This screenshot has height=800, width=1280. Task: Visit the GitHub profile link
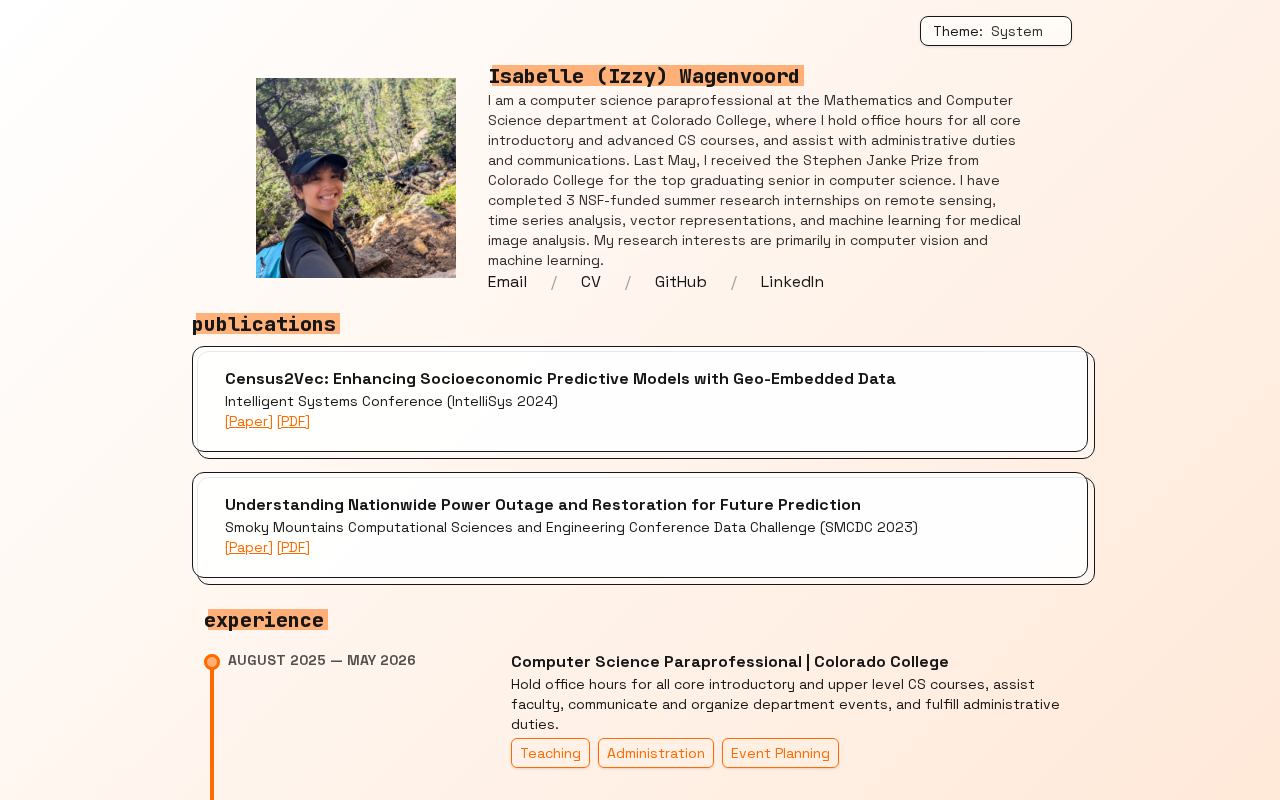[680, 282]
